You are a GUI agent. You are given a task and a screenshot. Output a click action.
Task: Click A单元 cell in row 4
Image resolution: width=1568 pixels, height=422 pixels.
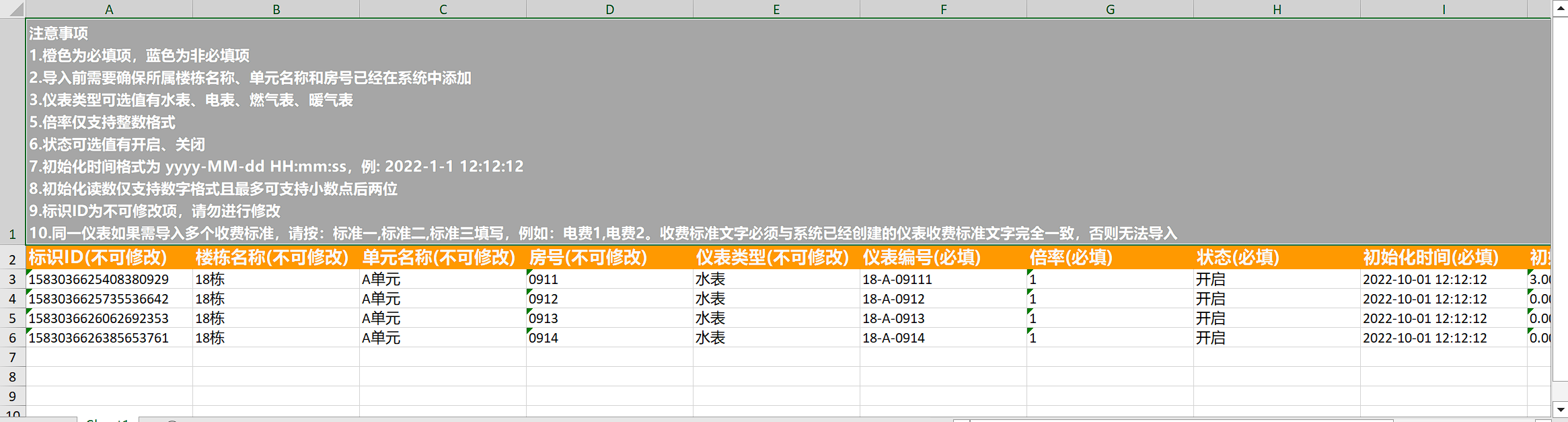pos(443,299)
